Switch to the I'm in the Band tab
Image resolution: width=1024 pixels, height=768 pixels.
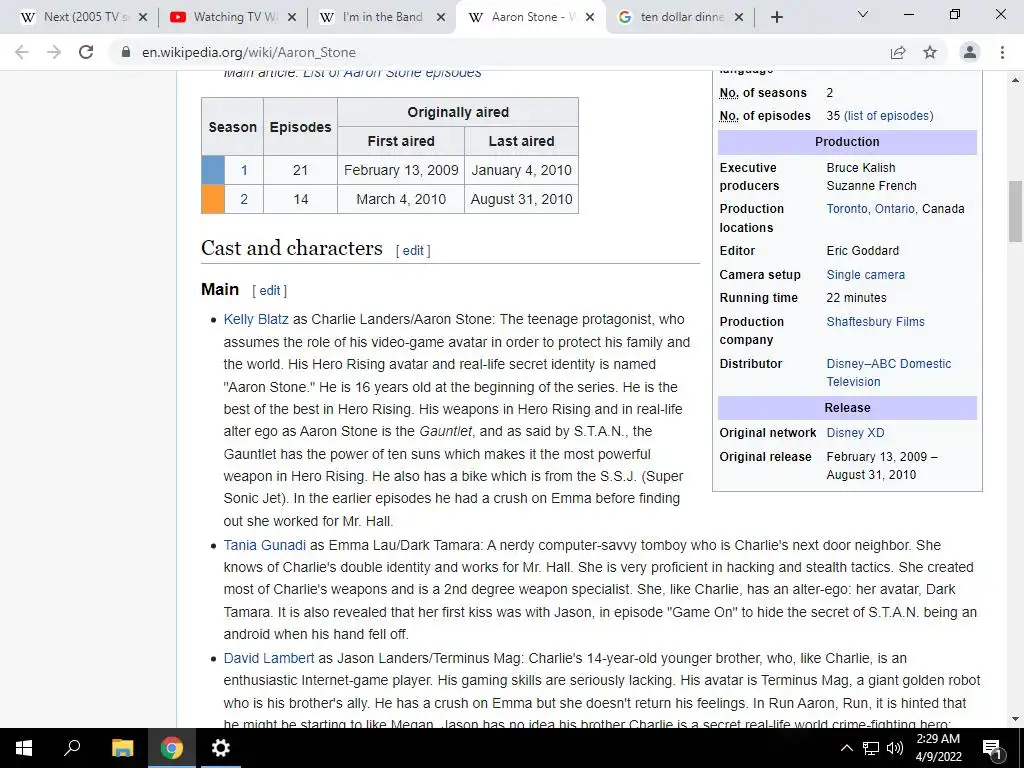pyautogui.click(x=381, y=17)
